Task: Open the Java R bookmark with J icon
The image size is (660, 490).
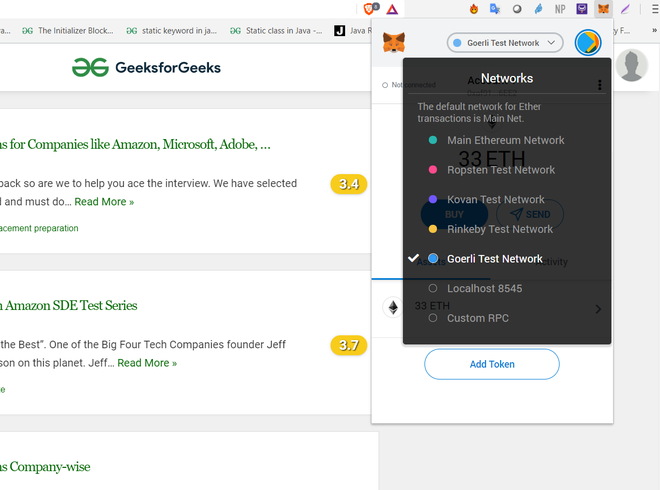Action: click(x=353, y=31)
